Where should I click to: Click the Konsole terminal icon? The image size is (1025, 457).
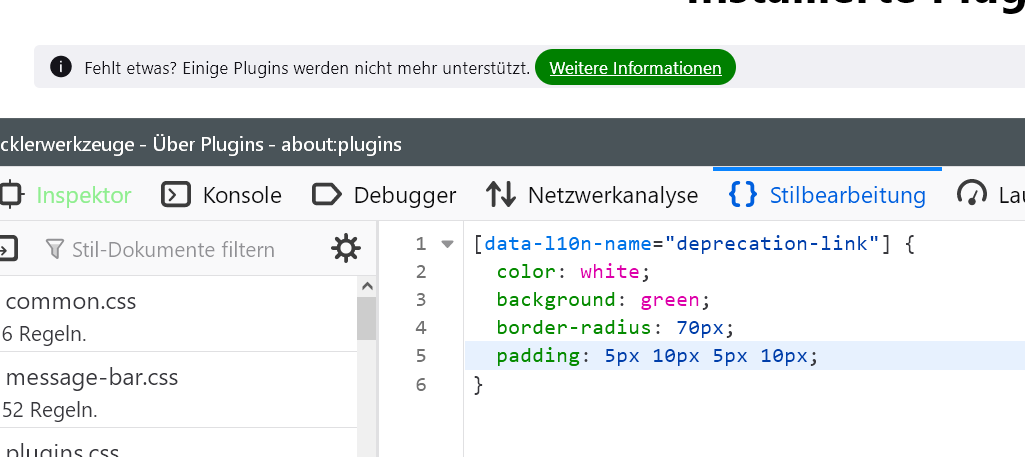tap(176, 194)
